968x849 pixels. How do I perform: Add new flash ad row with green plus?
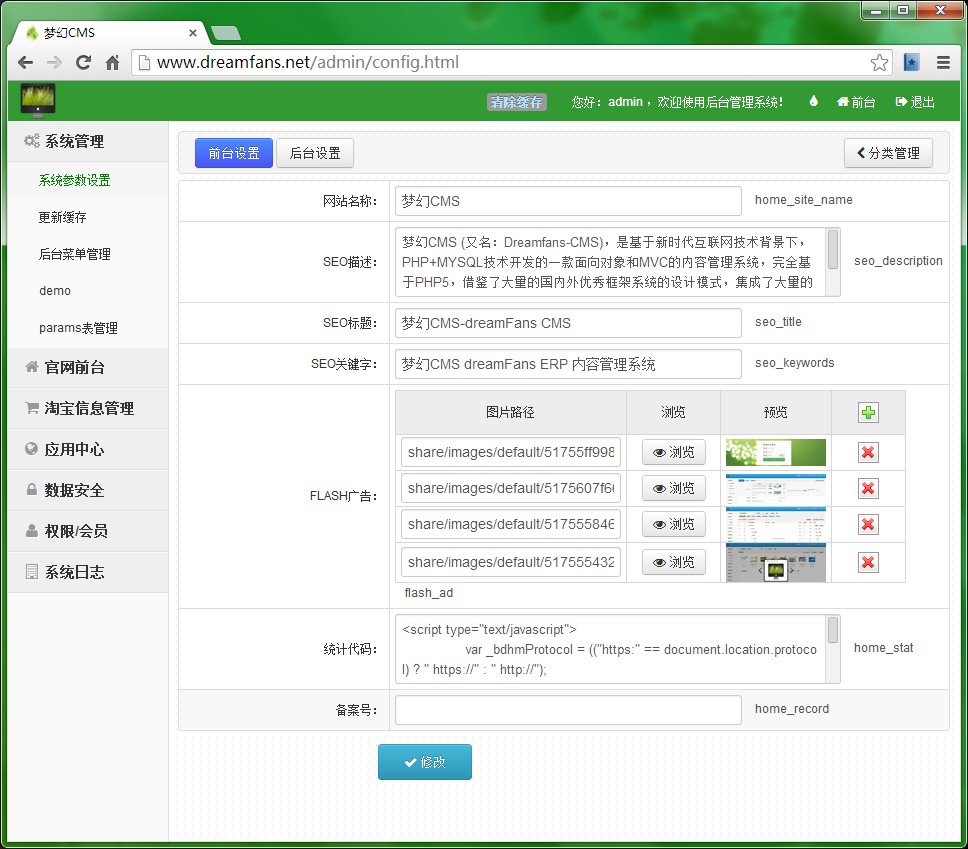click(868, 412)
